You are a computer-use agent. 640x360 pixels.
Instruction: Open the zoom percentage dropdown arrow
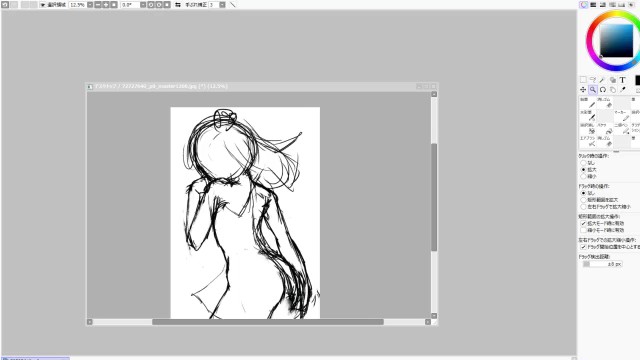(90, 5)
